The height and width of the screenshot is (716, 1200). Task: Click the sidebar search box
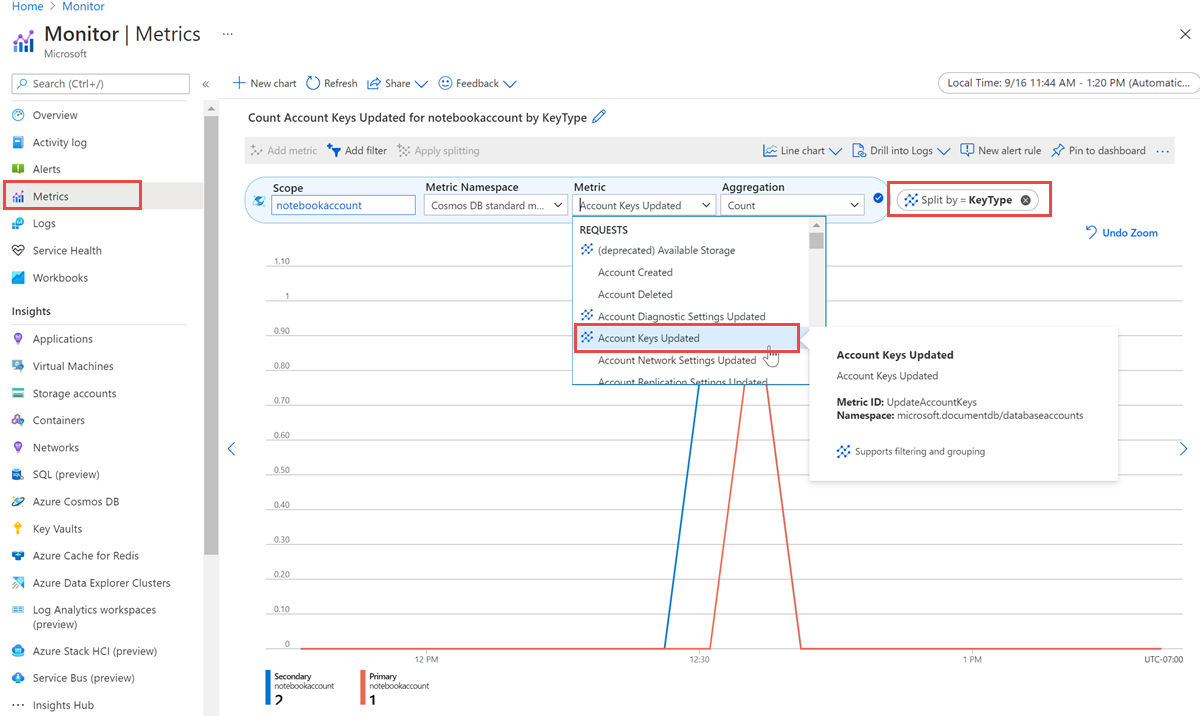point(100,84)
